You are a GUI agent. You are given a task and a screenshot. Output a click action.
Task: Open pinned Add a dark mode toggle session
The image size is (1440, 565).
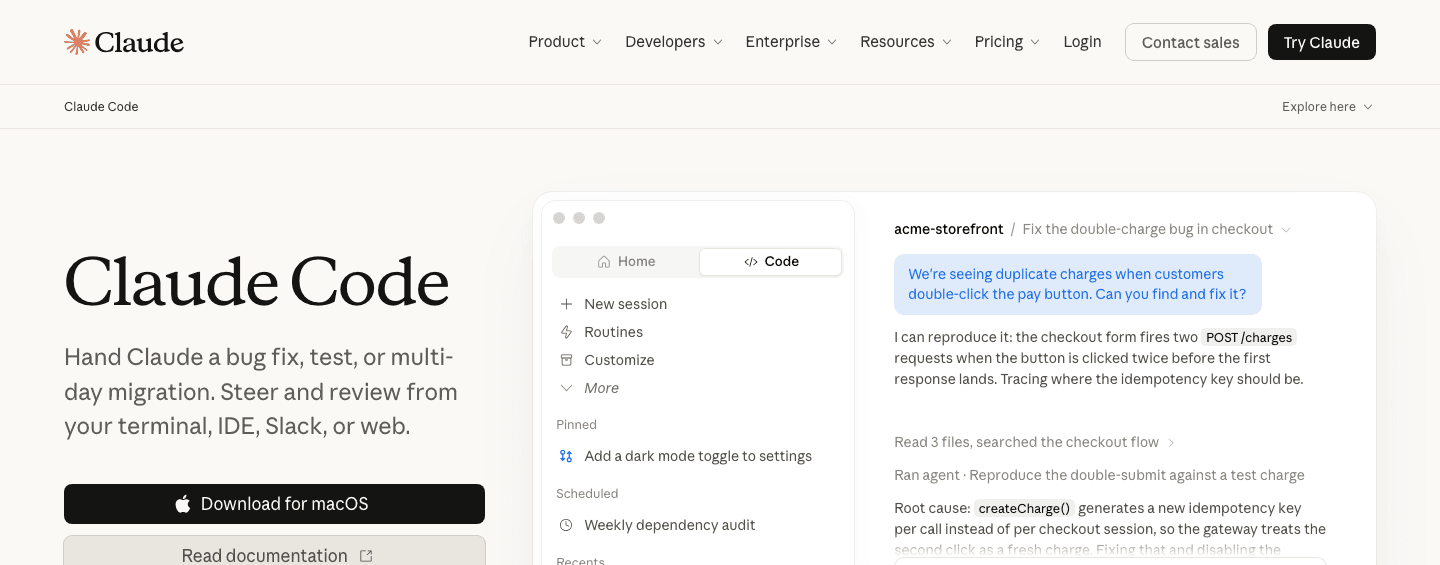point(698,456)
